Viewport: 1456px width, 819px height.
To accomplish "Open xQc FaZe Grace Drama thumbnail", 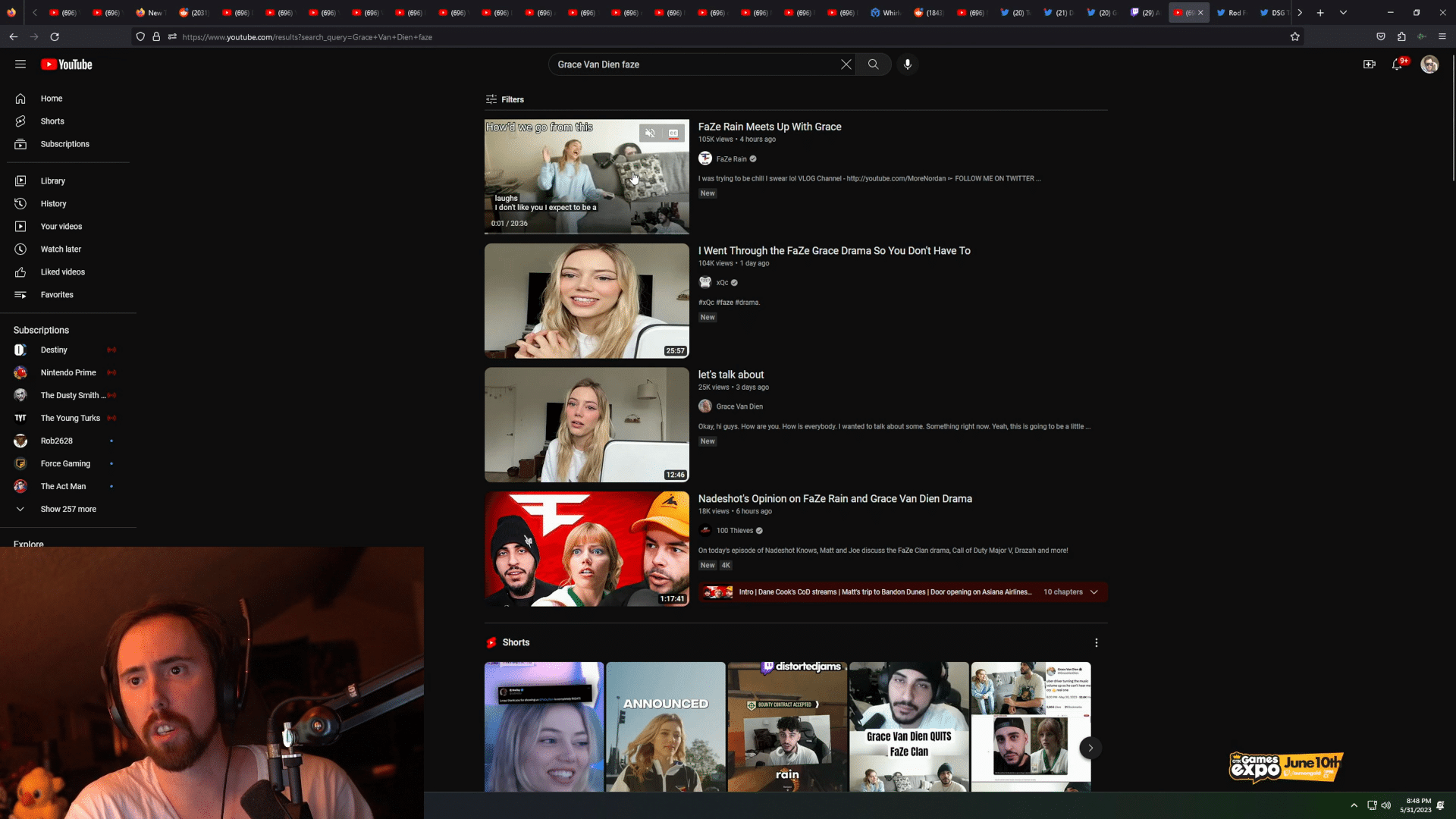I will 587,300.
